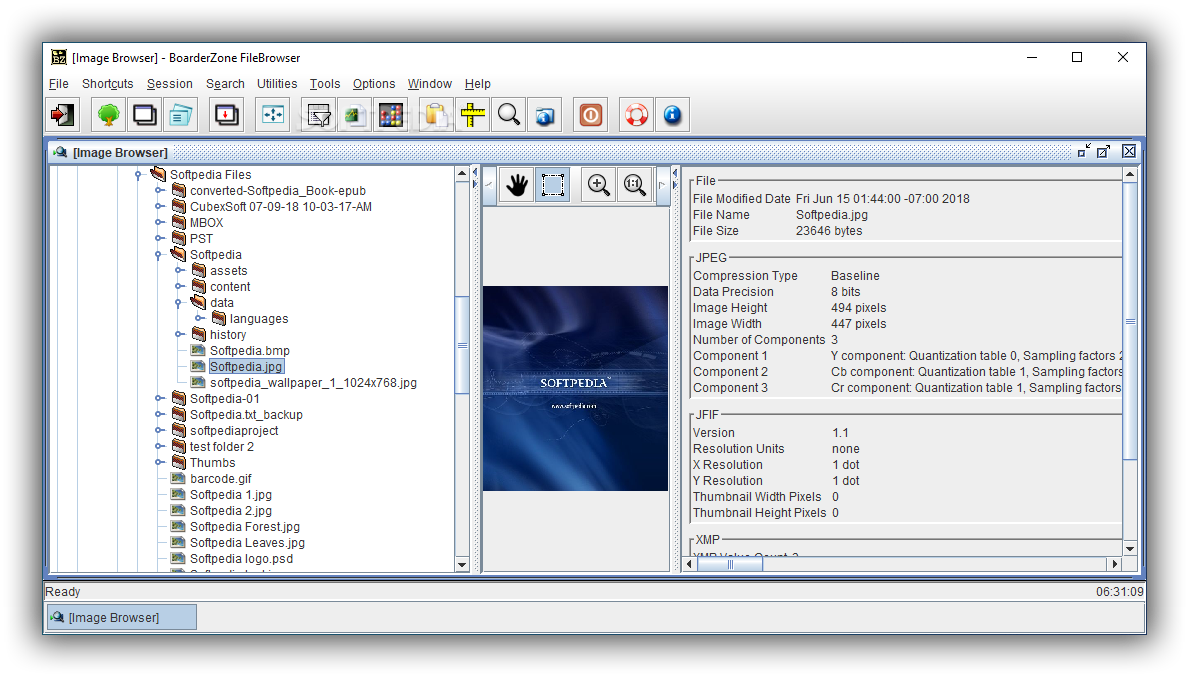Click the Softpedia image preview
Viewport: 1189px width, 677px height.
point(576,388)
